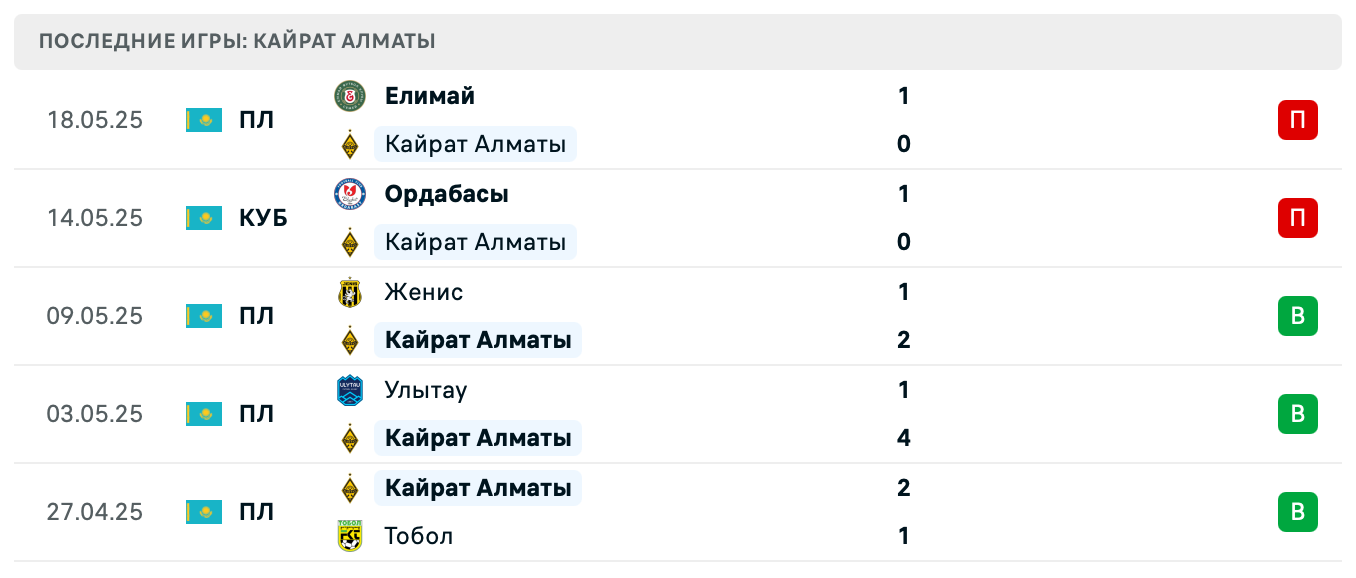Click the Тобол team crest
The image size is (1356, 578).
click(349, 535)
